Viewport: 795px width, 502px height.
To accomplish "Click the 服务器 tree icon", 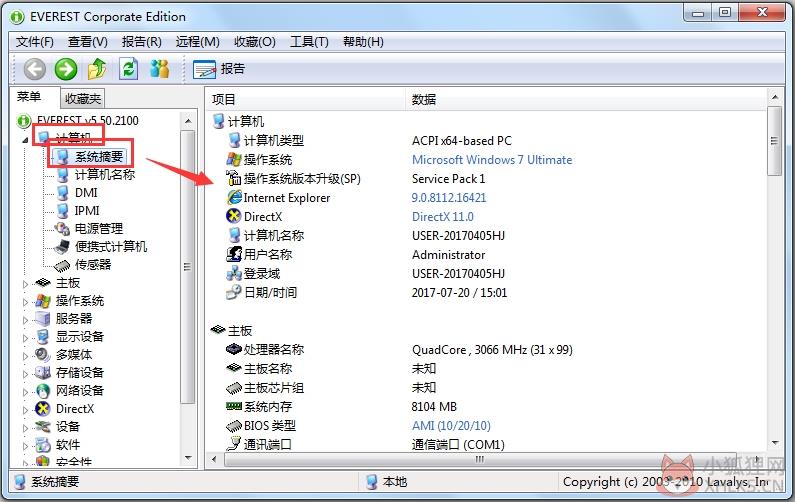I will click(43, 318).
